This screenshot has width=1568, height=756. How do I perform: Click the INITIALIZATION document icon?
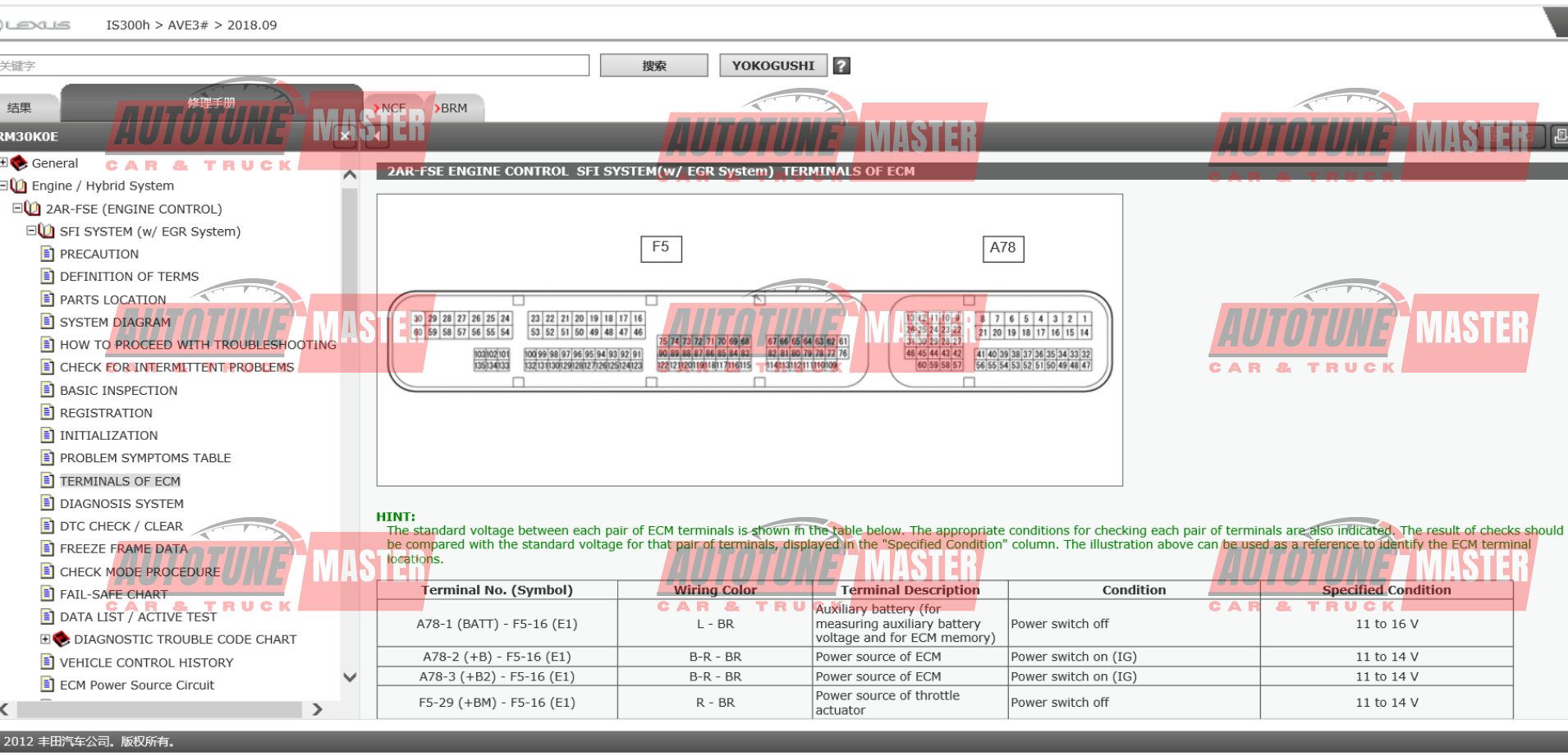tap(48, 435)
